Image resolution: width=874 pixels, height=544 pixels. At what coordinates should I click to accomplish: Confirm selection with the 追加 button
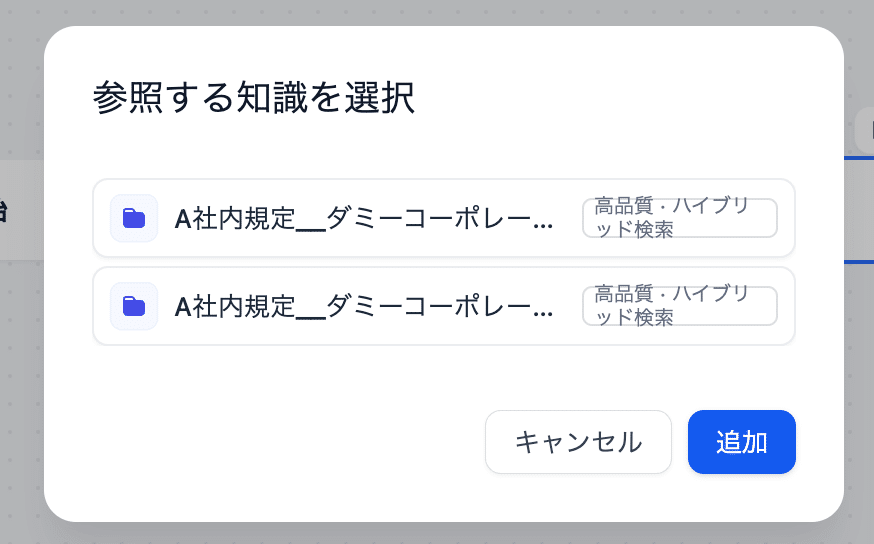741,442
